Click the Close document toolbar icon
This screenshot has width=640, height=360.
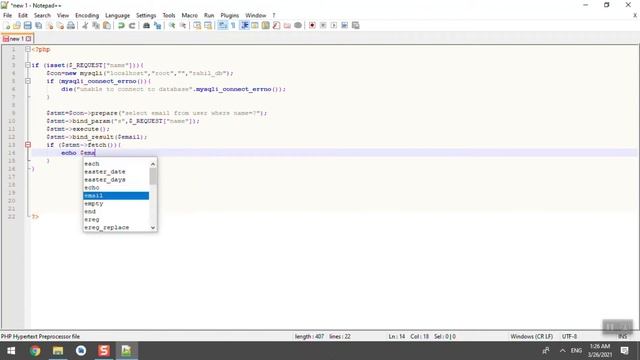pyautogui.click(x=49, y=25)
